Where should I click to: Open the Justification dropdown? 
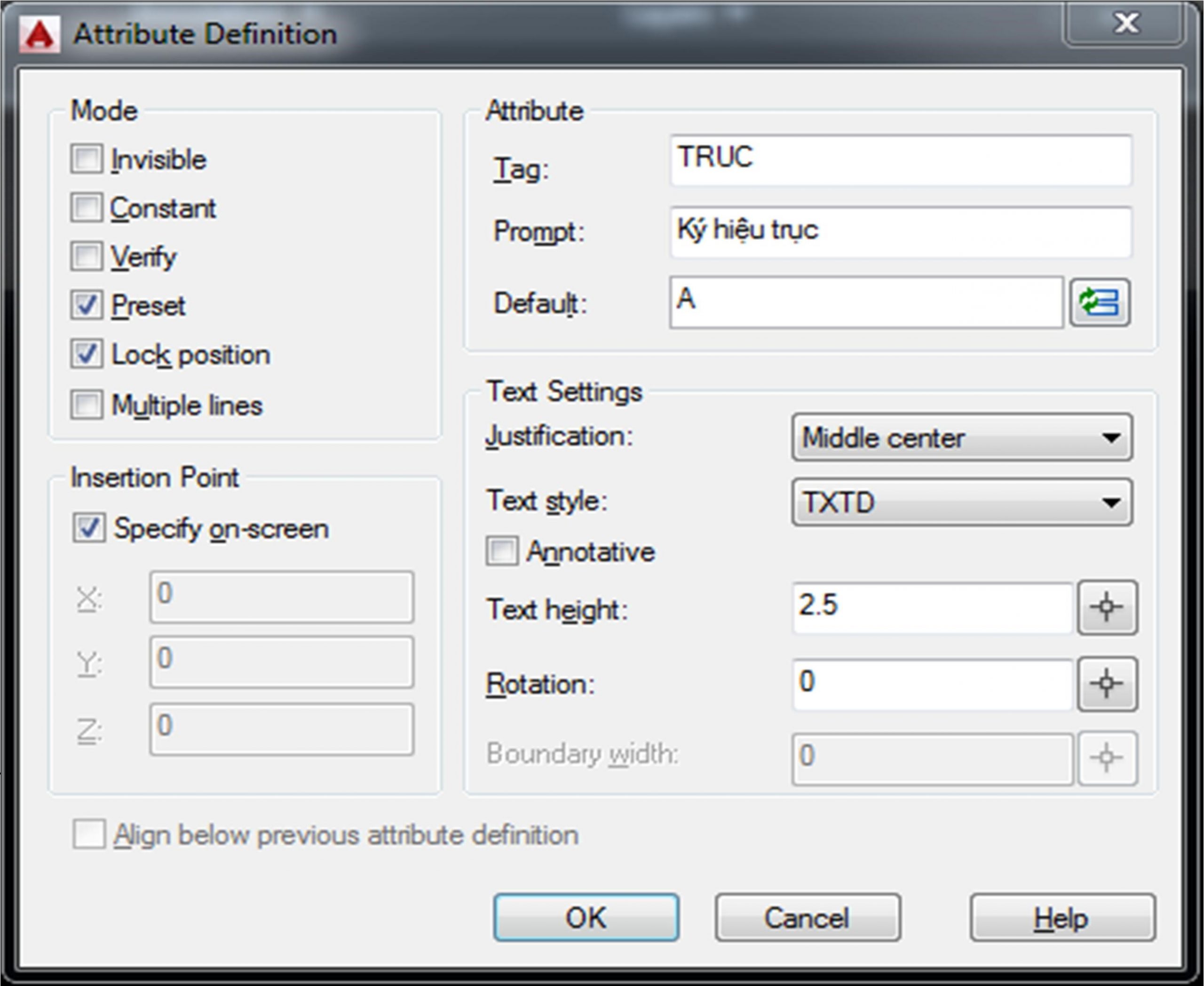tap(961, 437)
